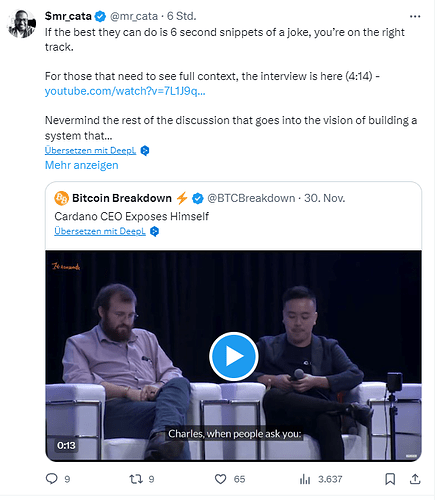Share the tweet with upload icon
This screenshot has width=444, height=500.
tap(415, 479)
